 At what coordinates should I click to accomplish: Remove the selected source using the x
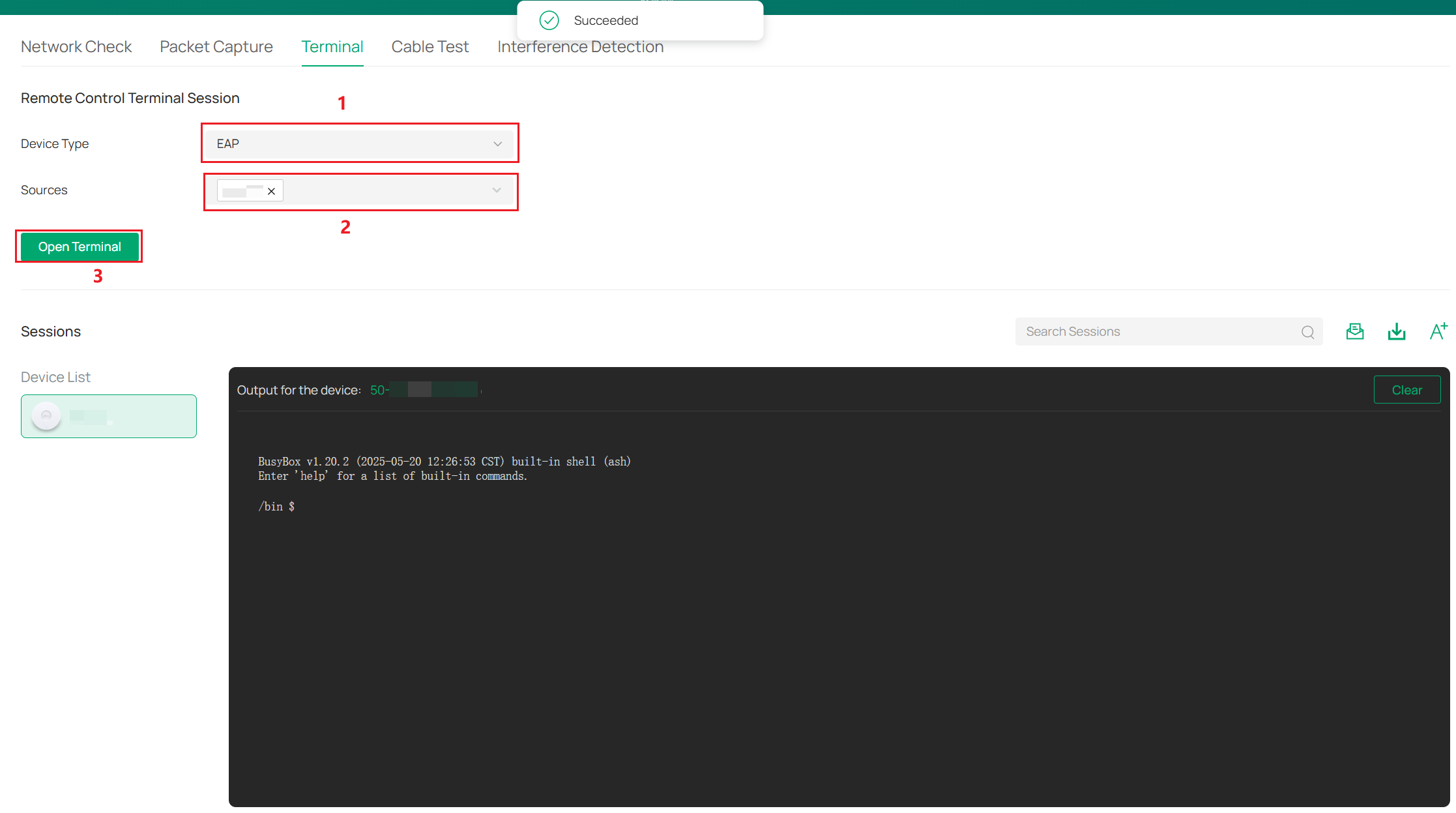click(x=272, y=190)
